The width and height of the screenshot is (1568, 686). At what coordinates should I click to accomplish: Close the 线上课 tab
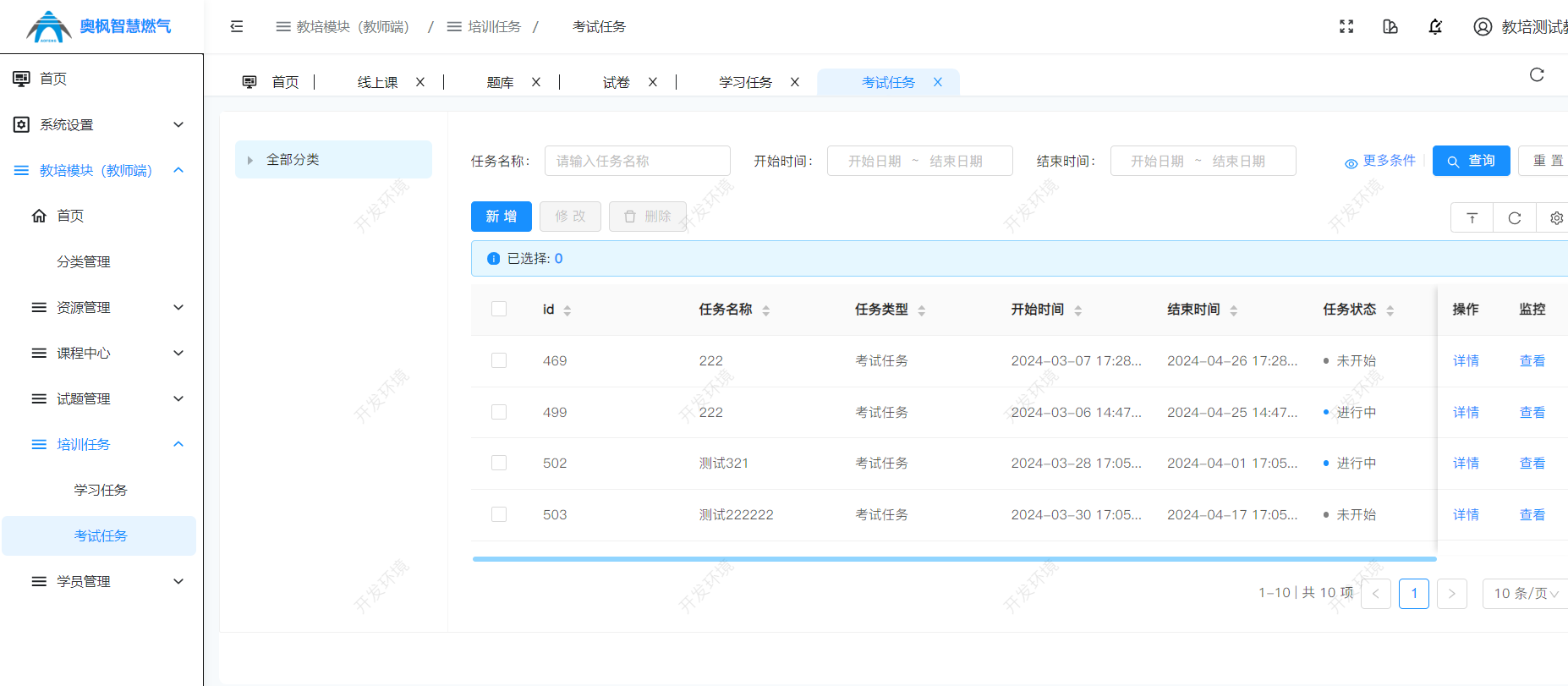420,82
